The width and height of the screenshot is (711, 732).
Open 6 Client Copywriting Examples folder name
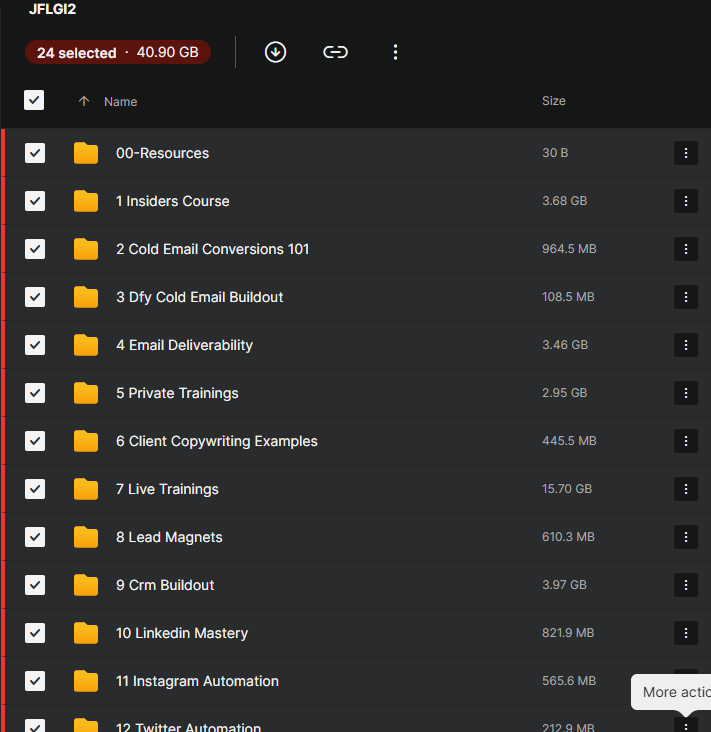click(x=217, y=441)
